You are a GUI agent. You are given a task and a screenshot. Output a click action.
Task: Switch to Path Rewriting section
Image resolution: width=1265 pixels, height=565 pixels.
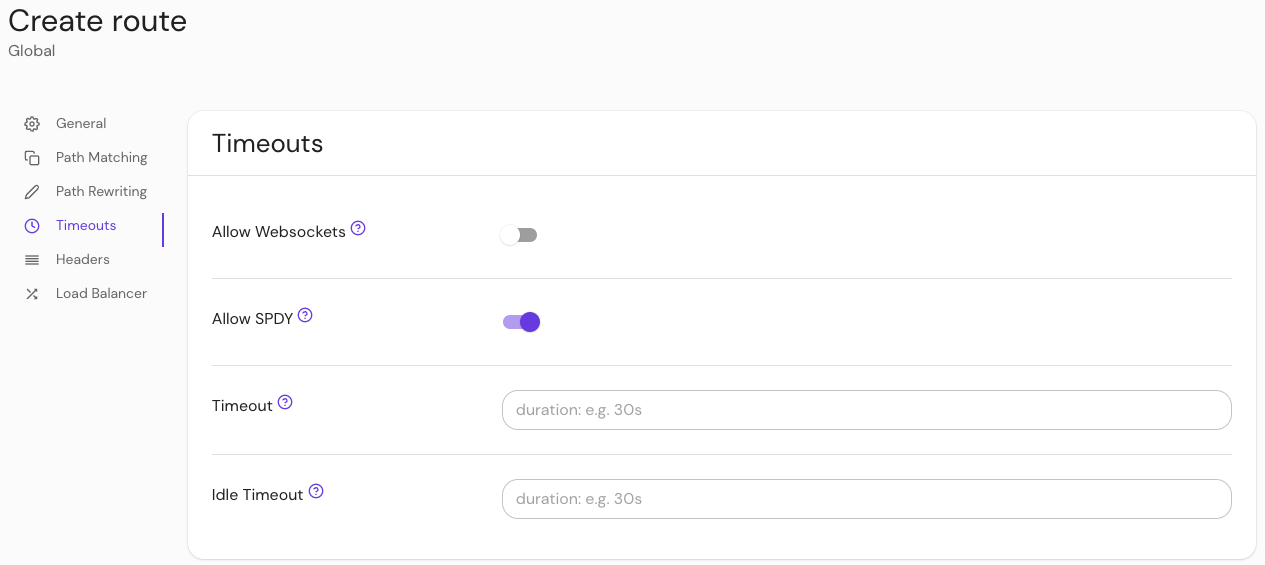(101, 192)
